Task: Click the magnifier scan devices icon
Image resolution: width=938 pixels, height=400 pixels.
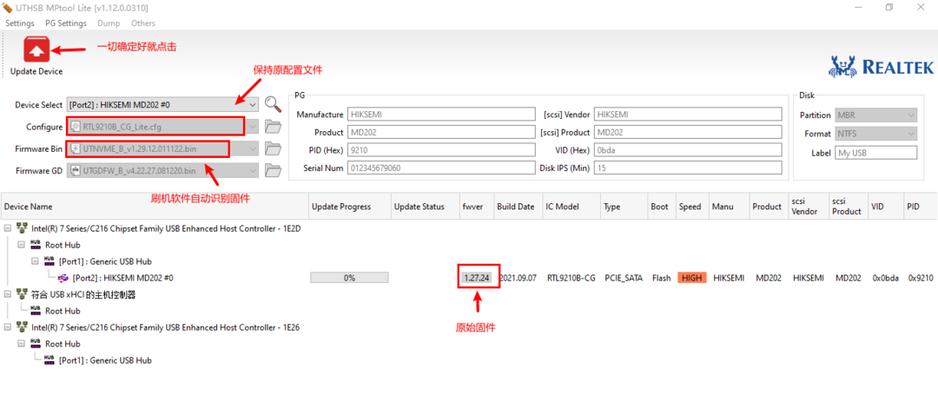Action: pyautogui.click(x=273, y=104)
